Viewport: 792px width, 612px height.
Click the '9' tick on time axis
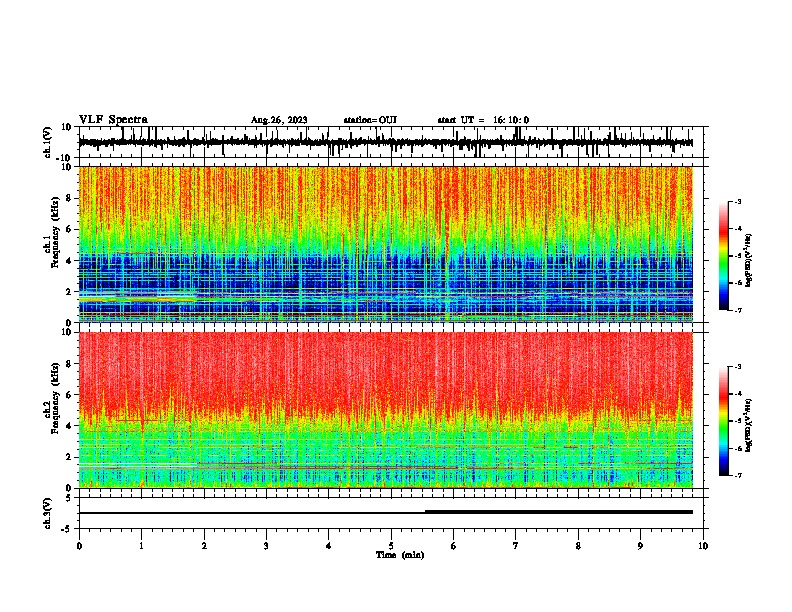point(640,546)
